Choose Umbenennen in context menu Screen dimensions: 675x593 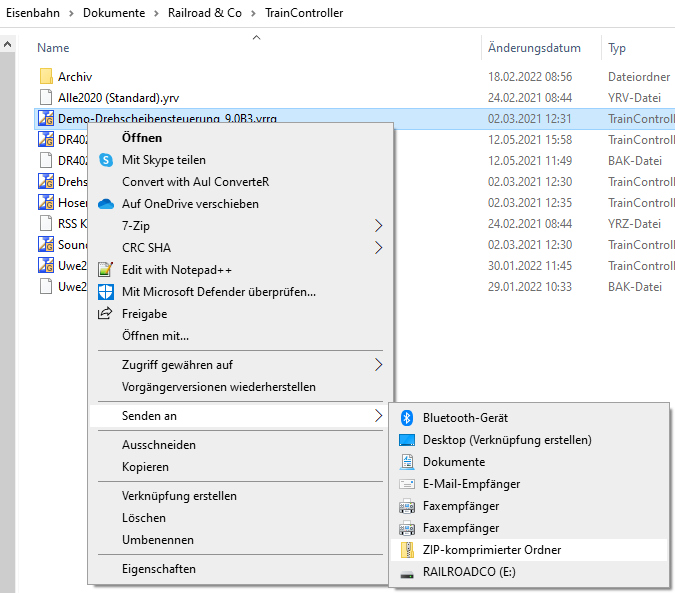(x=156, y=540)
